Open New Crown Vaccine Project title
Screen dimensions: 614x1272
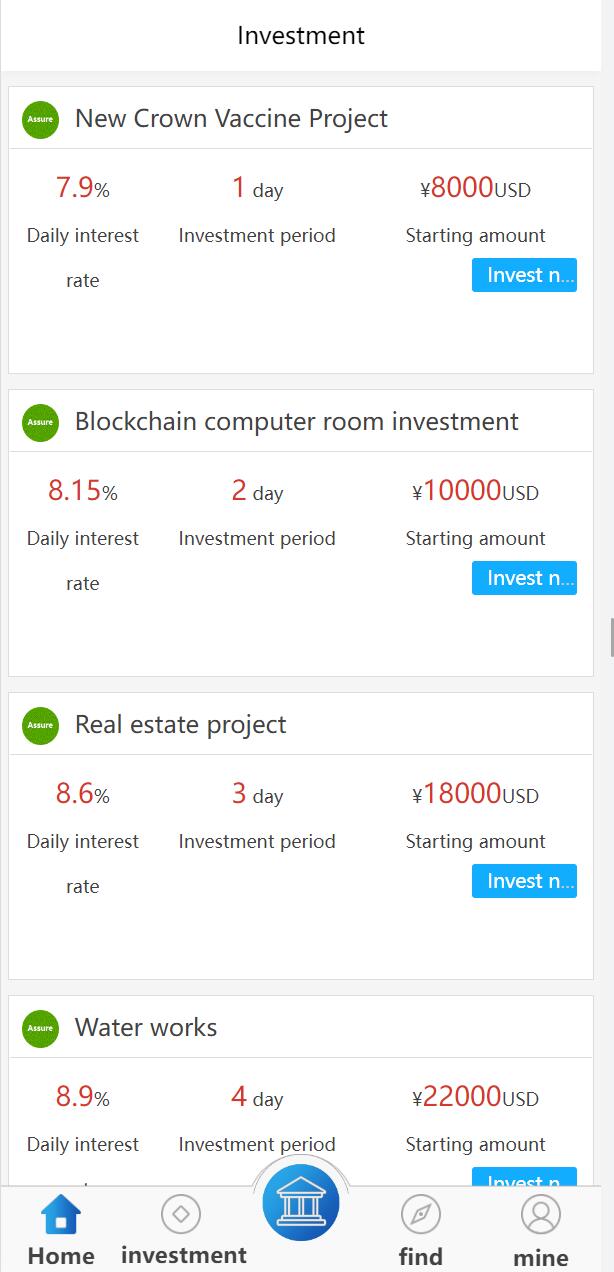(231, 119)
